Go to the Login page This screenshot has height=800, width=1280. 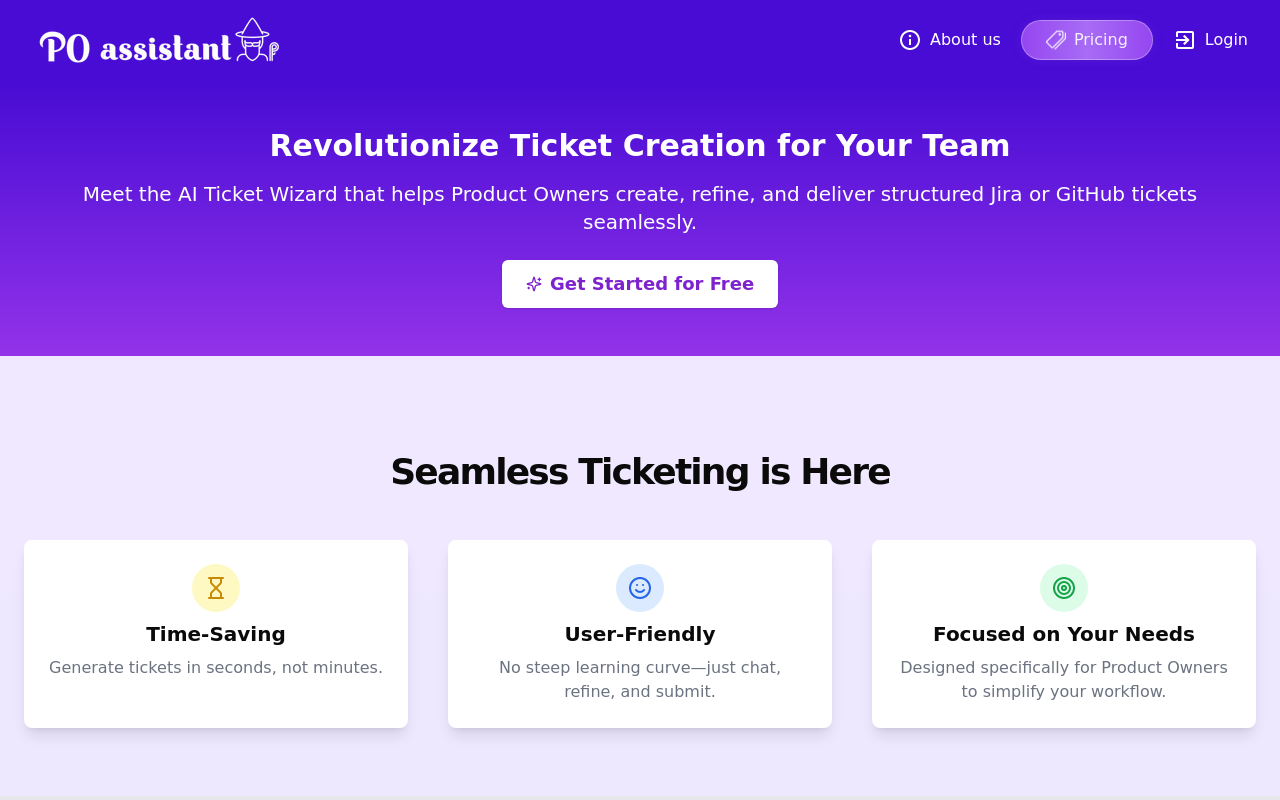(1211, 40)
